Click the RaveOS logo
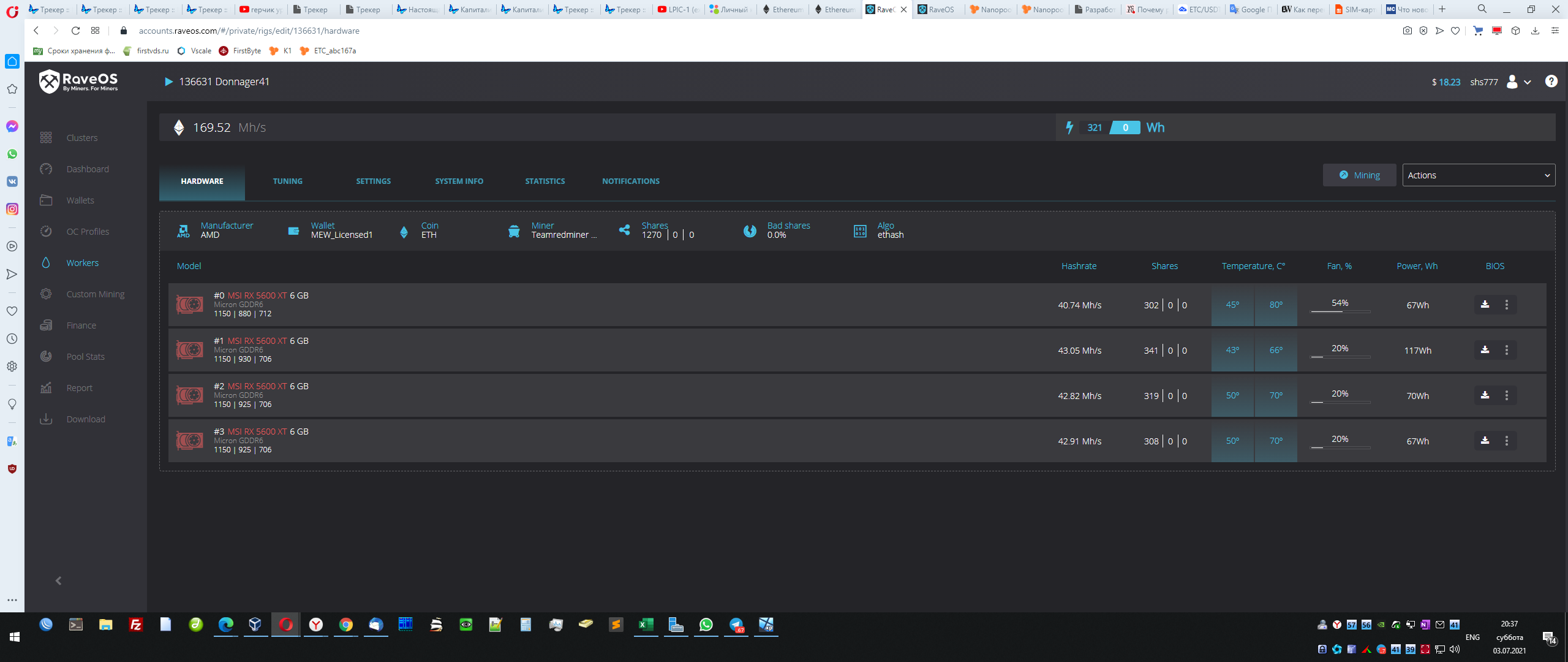 click(78, 82)
